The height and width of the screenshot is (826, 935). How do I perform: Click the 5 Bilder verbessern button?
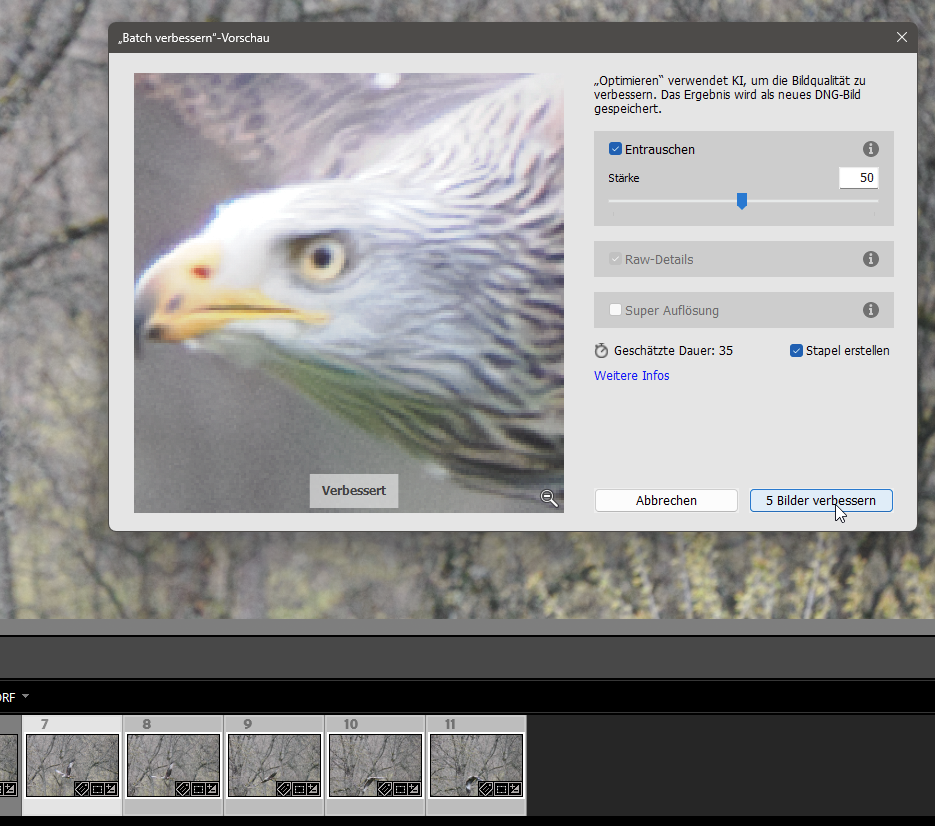coord(820,500)
